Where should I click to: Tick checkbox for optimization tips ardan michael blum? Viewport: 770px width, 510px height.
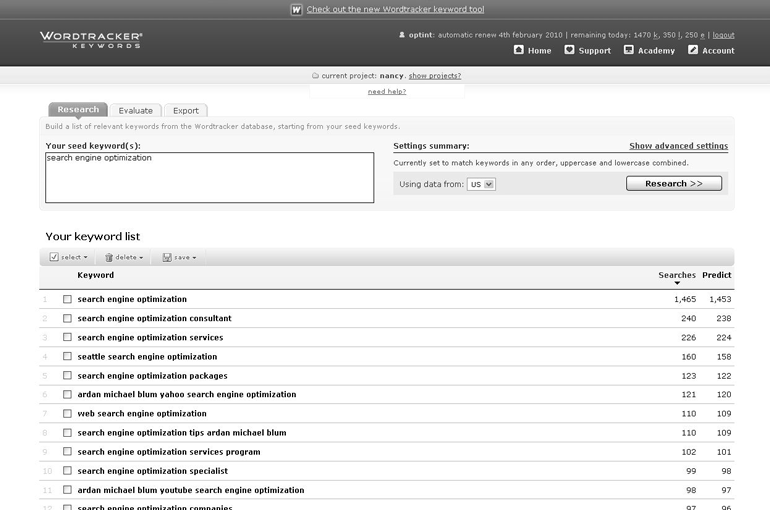(67, 432)
